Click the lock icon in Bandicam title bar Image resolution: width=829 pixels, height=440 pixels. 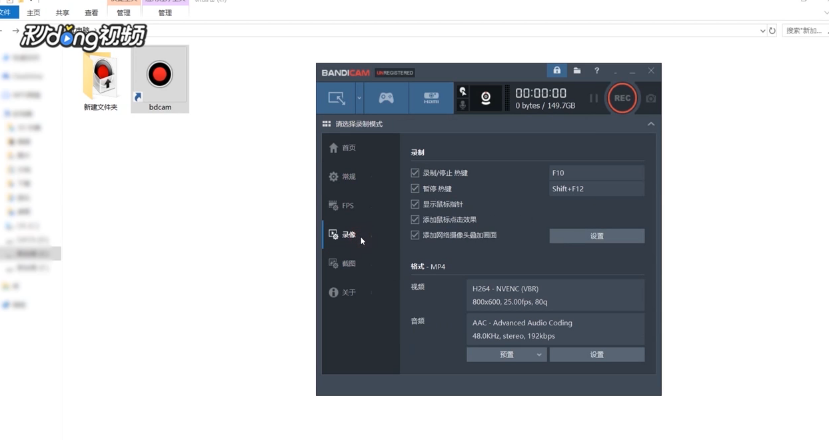pyautogui.click(x=557, y=70)
